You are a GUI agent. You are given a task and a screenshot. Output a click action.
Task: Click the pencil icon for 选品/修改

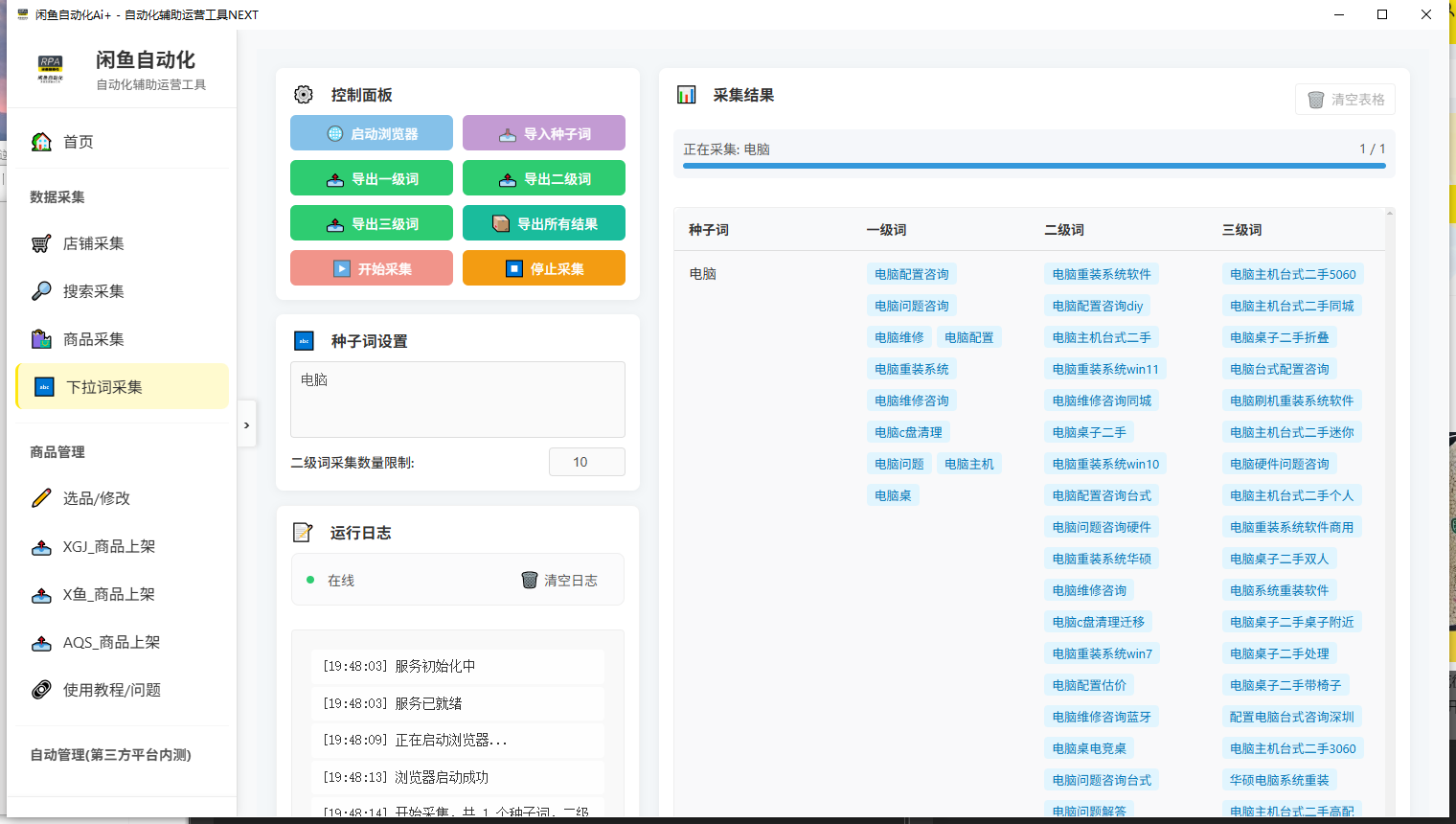(x=41, y=498)
